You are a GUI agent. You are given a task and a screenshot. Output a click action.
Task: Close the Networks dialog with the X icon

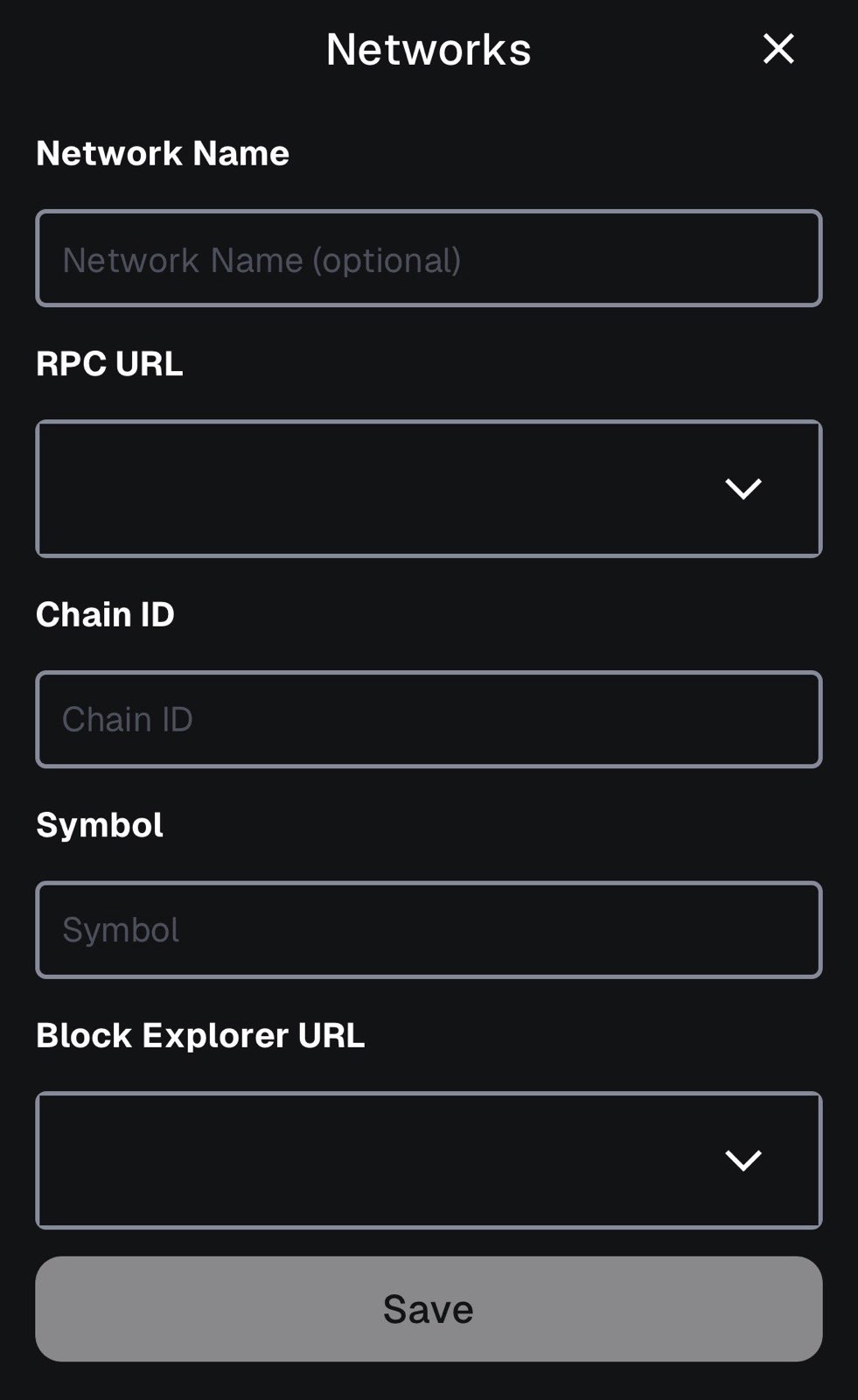(x=777, y=49)
